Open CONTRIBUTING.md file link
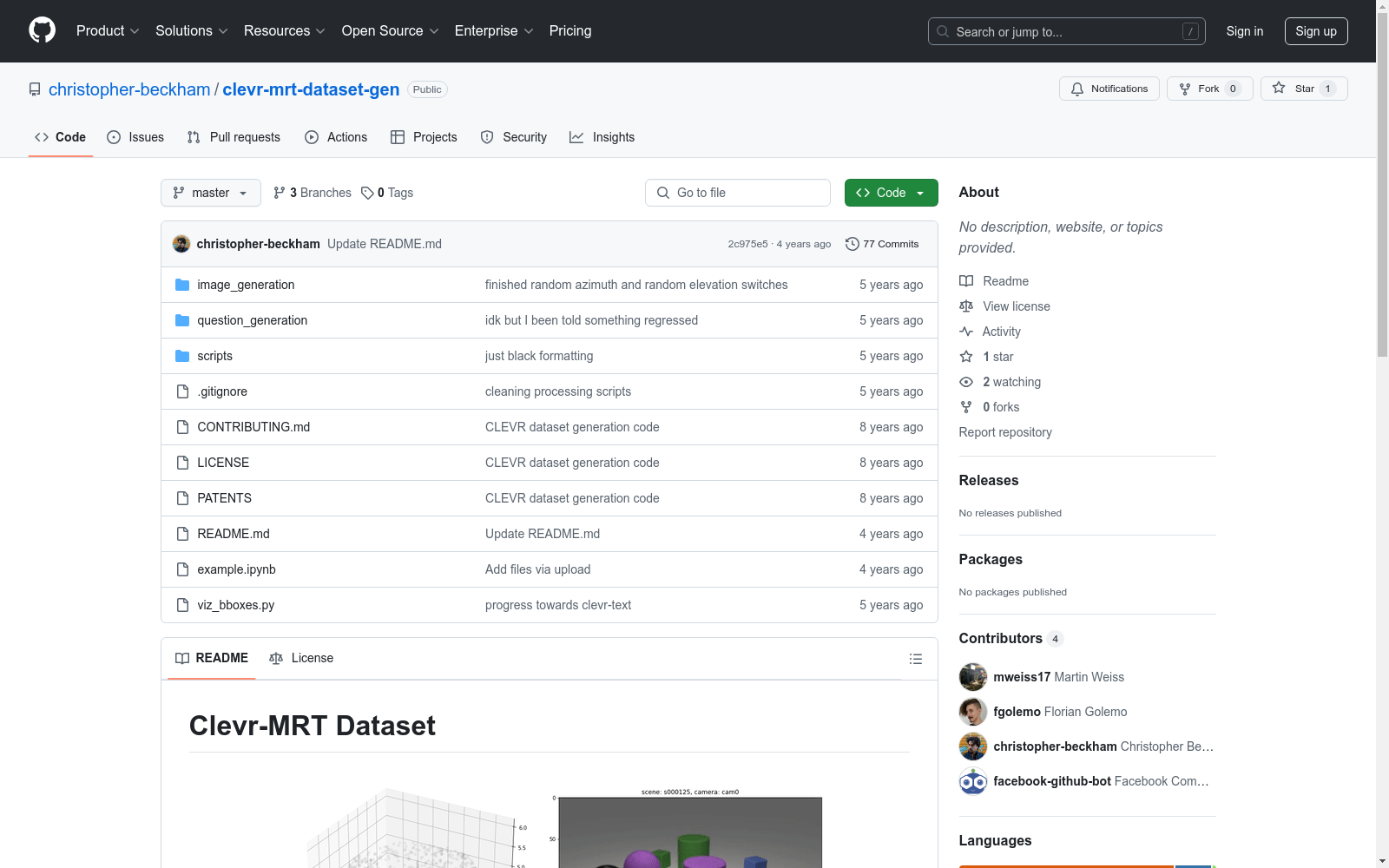 tap(253, 427)
